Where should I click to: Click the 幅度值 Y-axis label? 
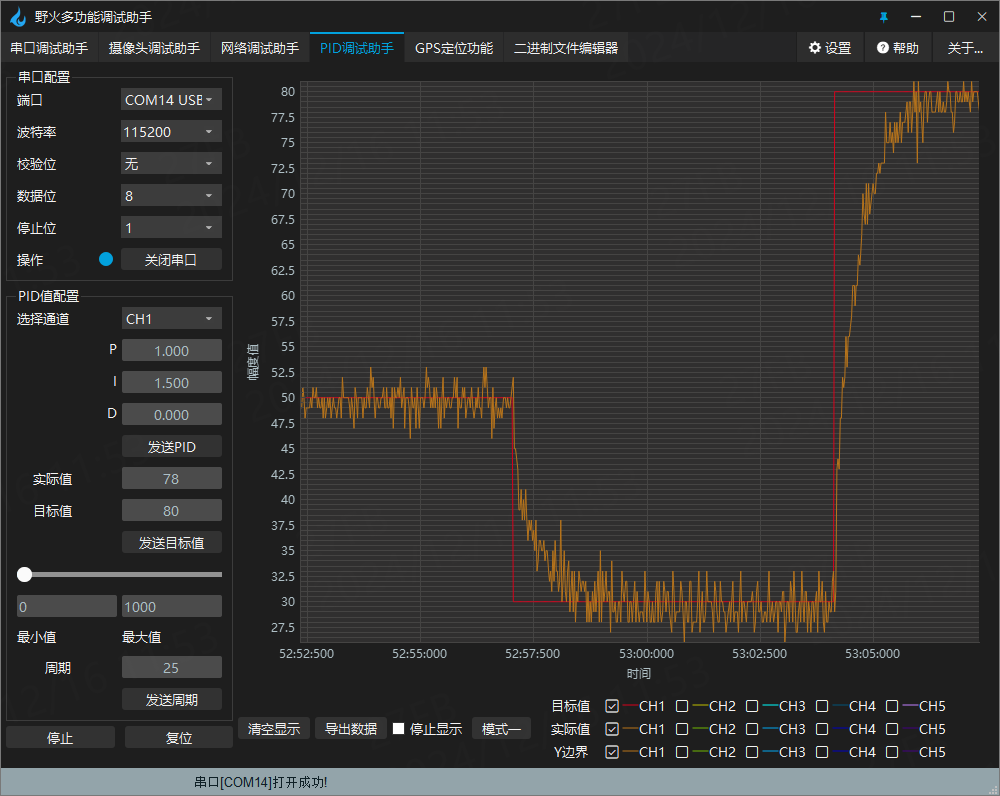253,362
